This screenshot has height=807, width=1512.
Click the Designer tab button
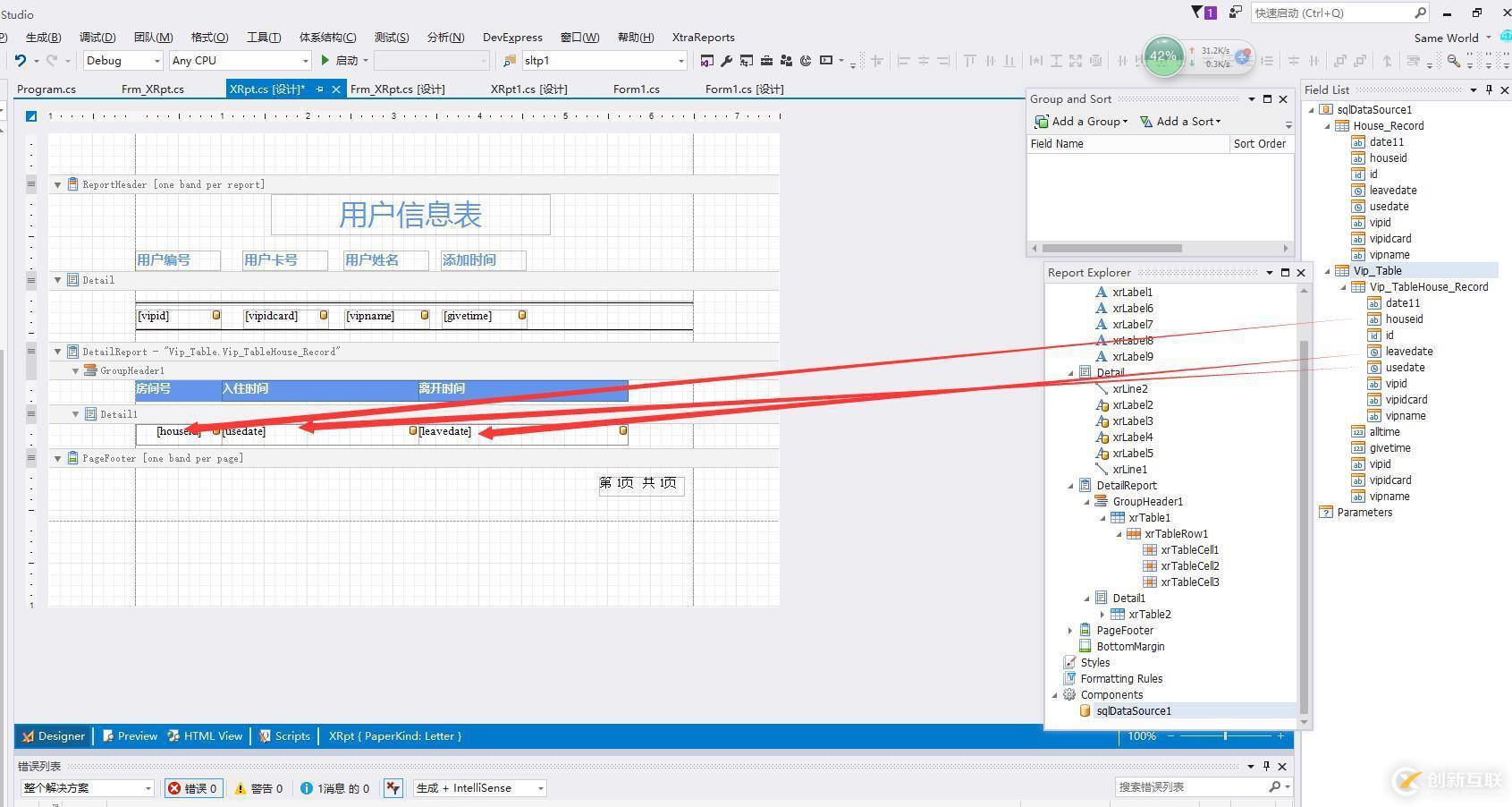pos(54,736)
